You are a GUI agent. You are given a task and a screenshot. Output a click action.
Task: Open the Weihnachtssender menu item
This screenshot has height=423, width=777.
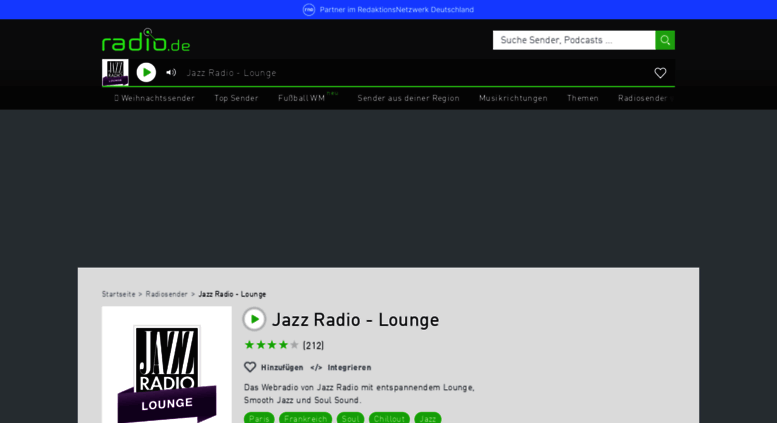[154, 98]
